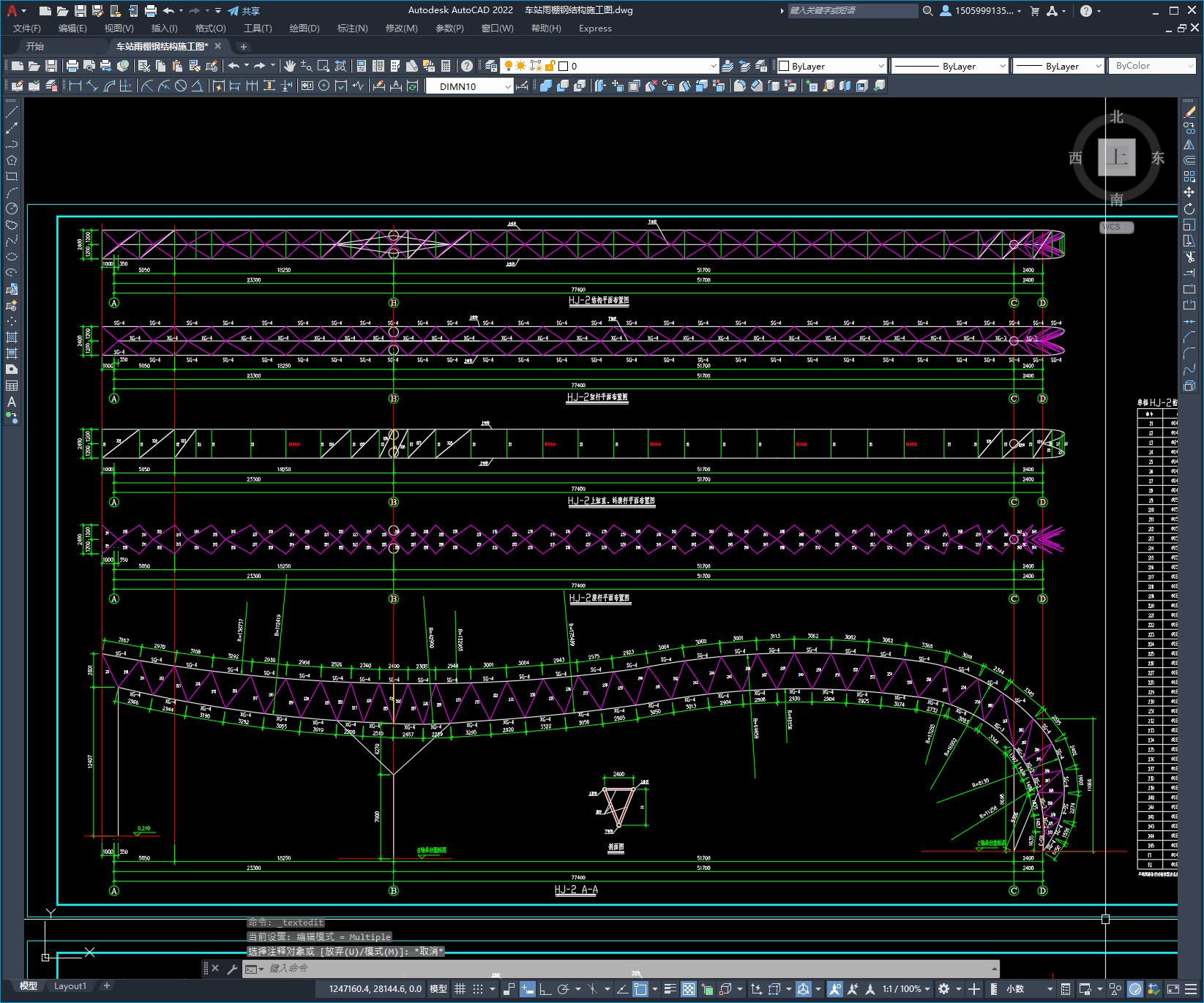The width and height of the screenshot is (1204, 1003).
Task: Click the Redo arrow icon
Action: [260, 66]
